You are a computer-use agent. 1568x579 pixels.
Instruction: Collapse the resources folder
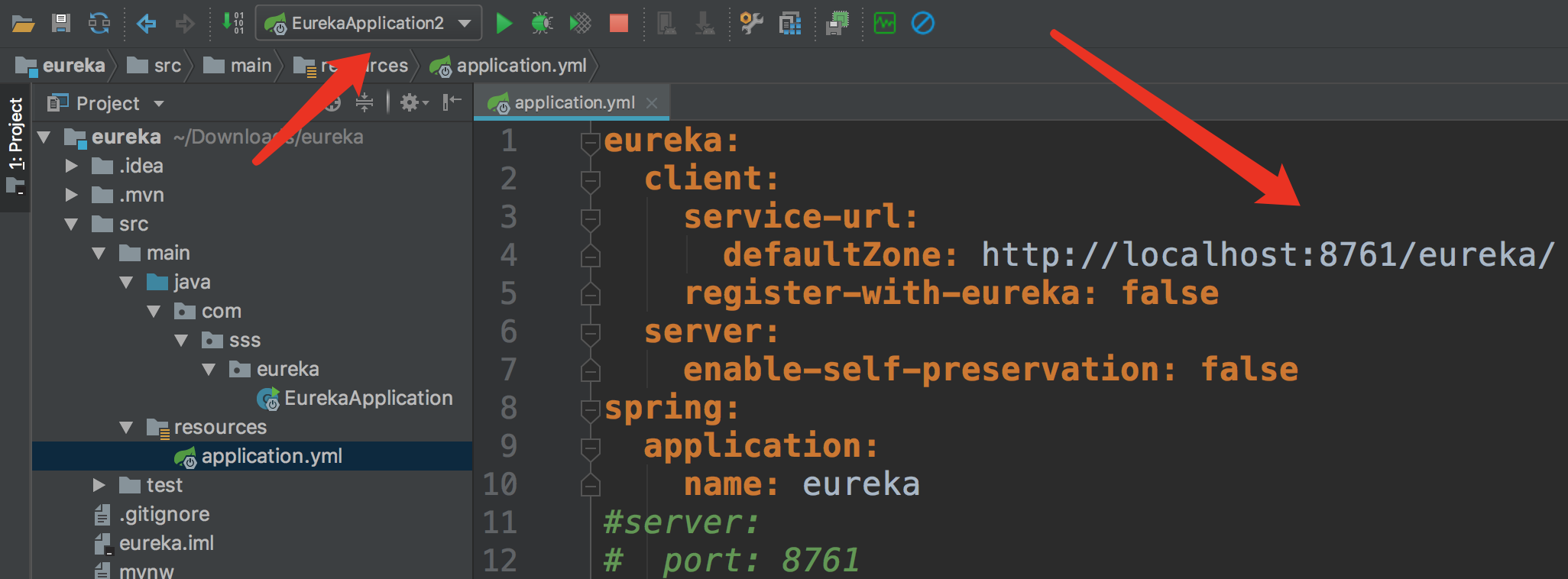click(127, 427)
